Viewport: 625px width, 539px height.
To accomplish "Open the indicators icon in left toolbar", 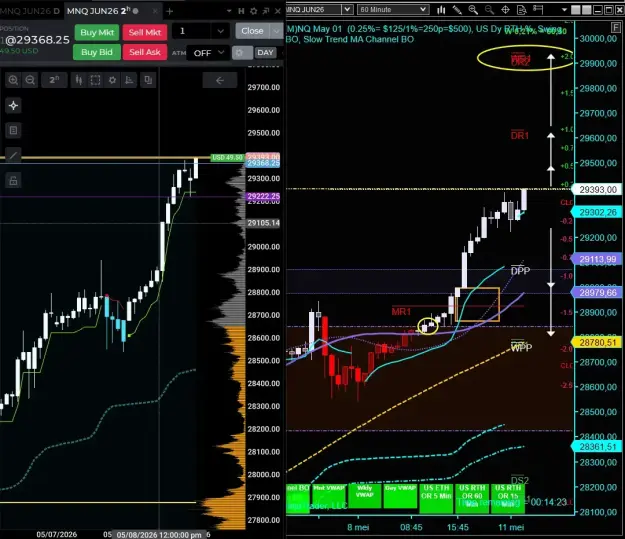I will coord(129,80).
